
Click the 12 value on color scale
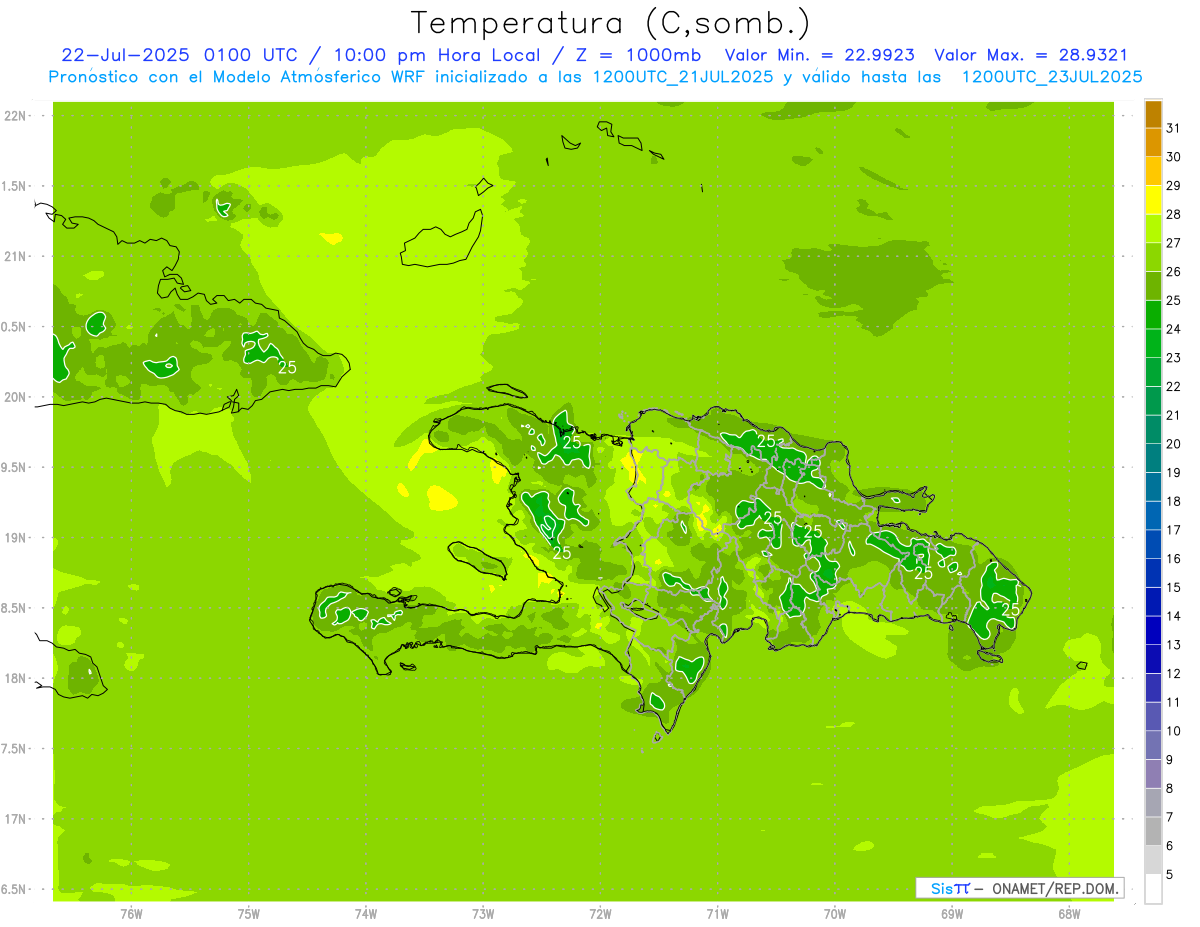(1173, 674)
